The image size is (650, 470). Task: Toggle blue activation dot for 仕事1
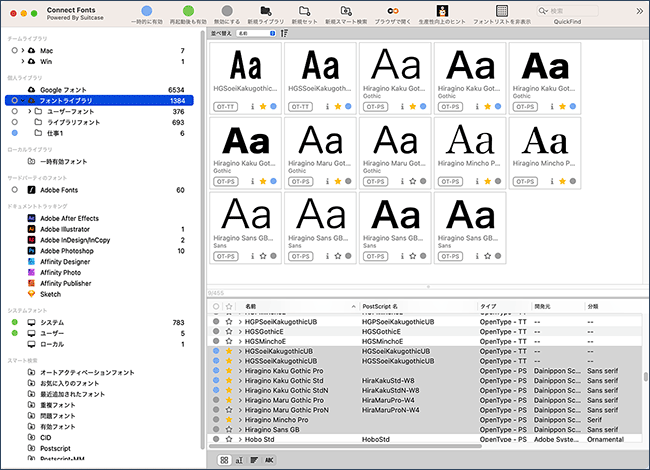15,133
